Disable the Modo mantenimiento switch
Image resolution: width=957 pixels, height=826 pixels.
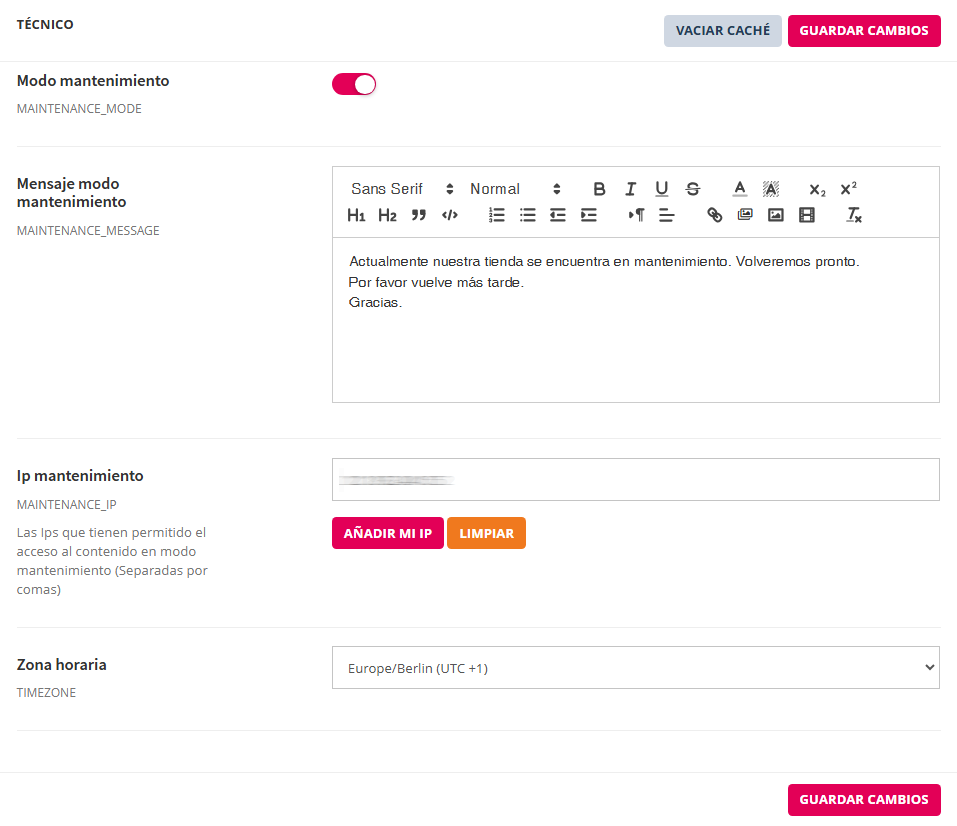click(354, 85)
